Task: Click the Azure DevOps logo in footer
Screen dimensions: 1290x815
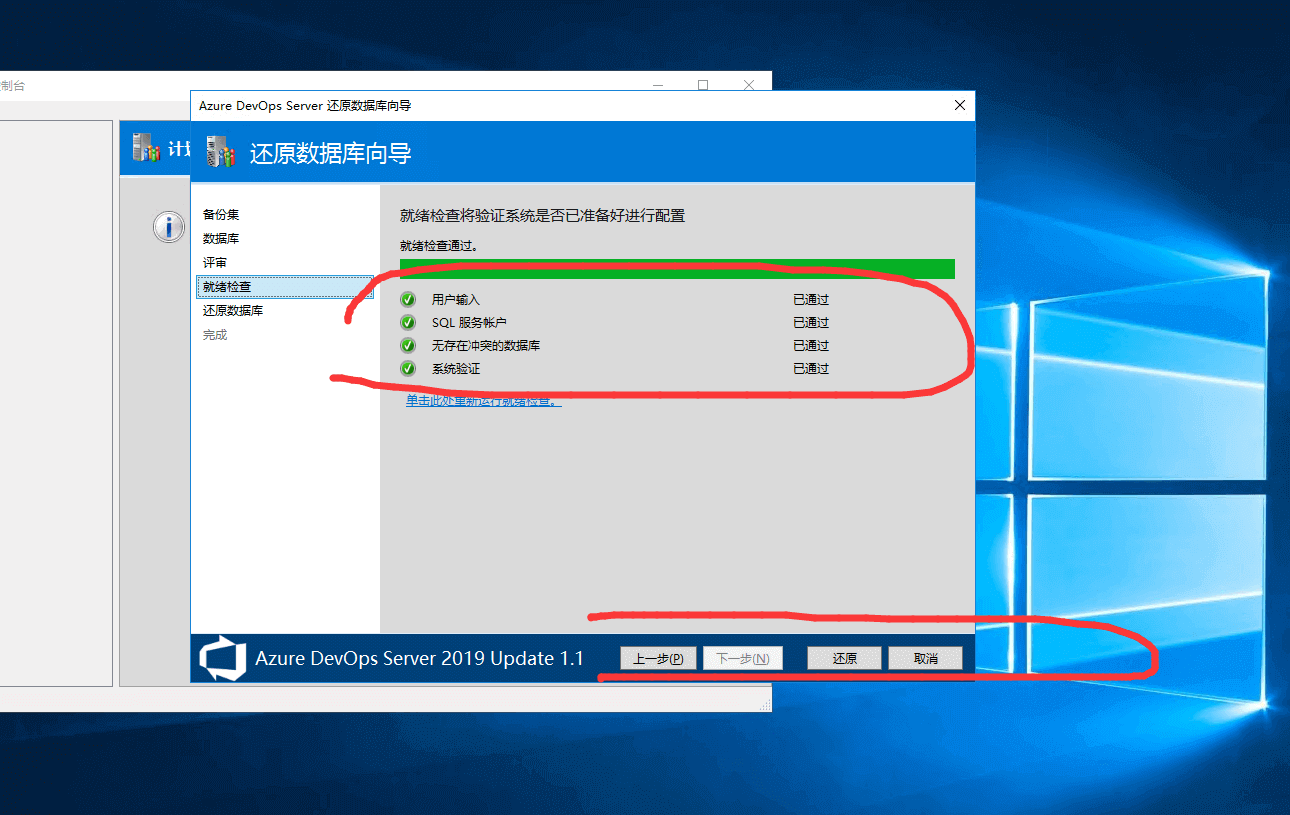Action: (222, 658)
